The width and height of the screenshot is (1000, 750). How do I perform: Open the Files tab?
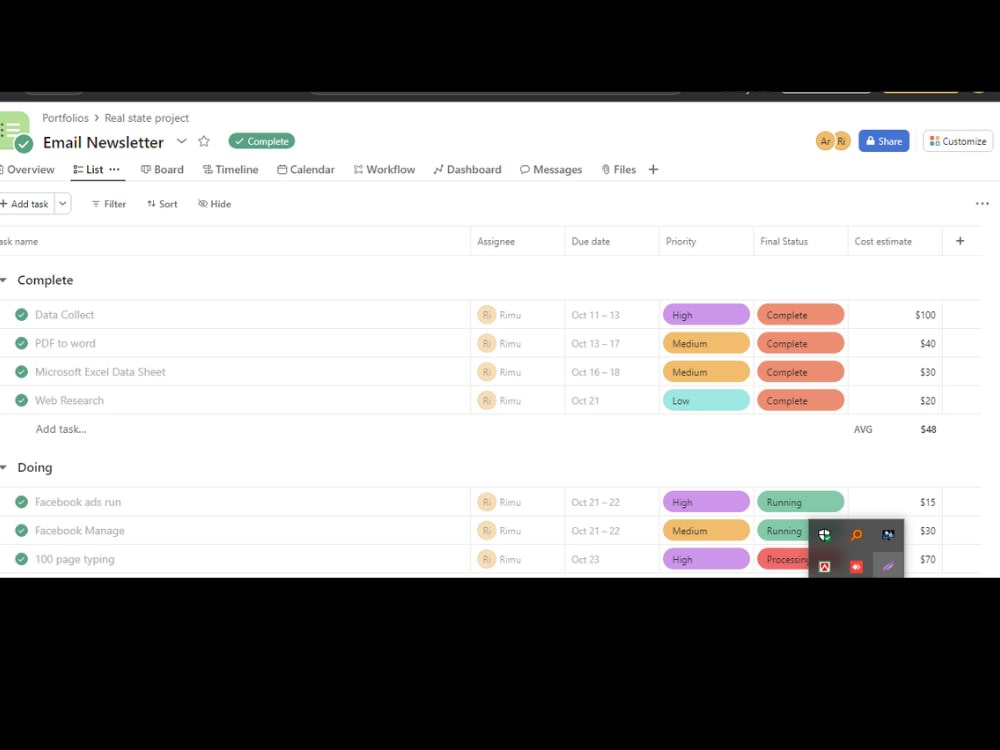(x=619, y=170)
